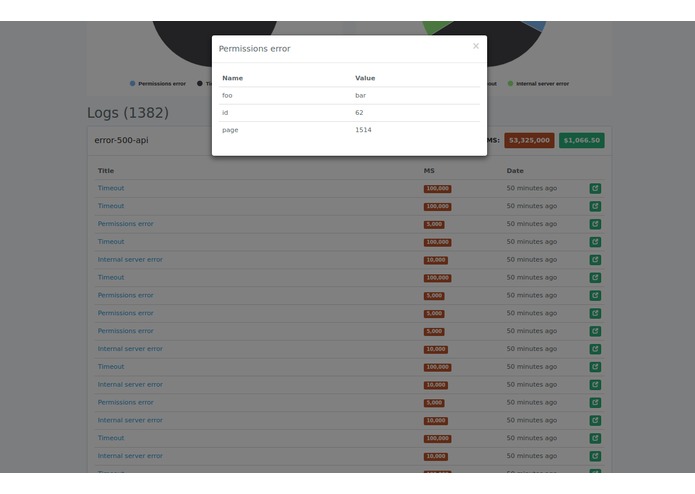Click the 10,000 badge of topmost Internal server error
Viewport: 695px width, 494px height.
tap(436, 260)
